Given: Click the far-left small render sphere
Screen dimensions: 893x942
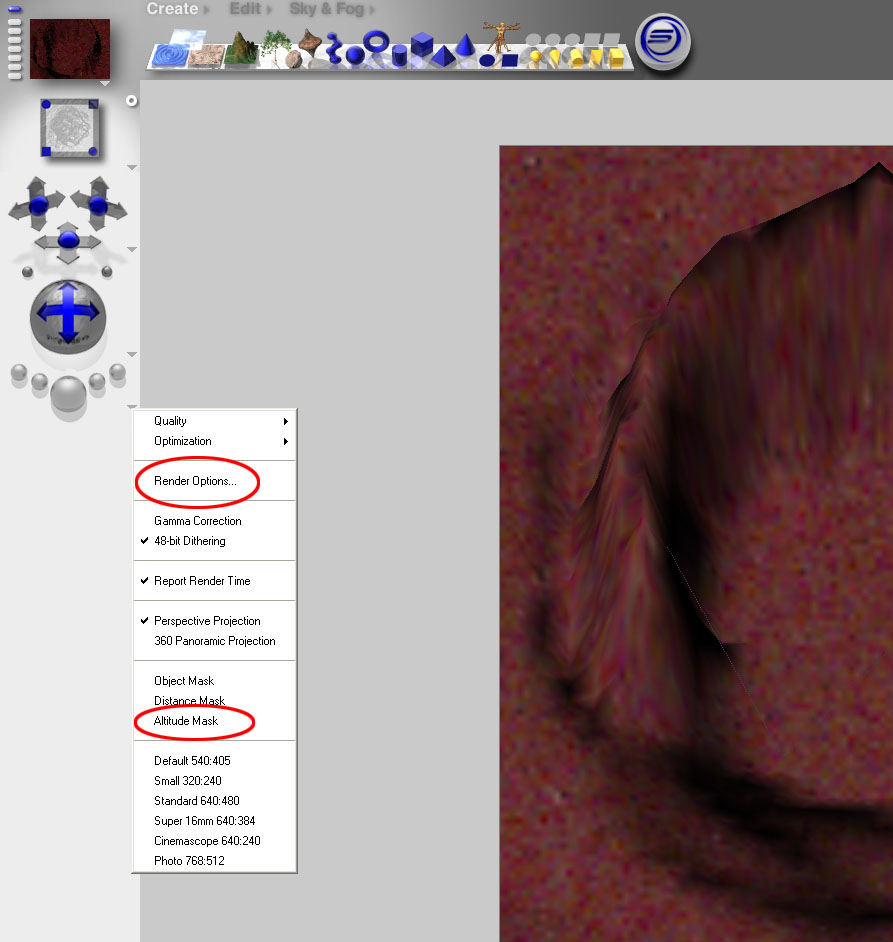Looking at the screenshot, I should 19,372.
